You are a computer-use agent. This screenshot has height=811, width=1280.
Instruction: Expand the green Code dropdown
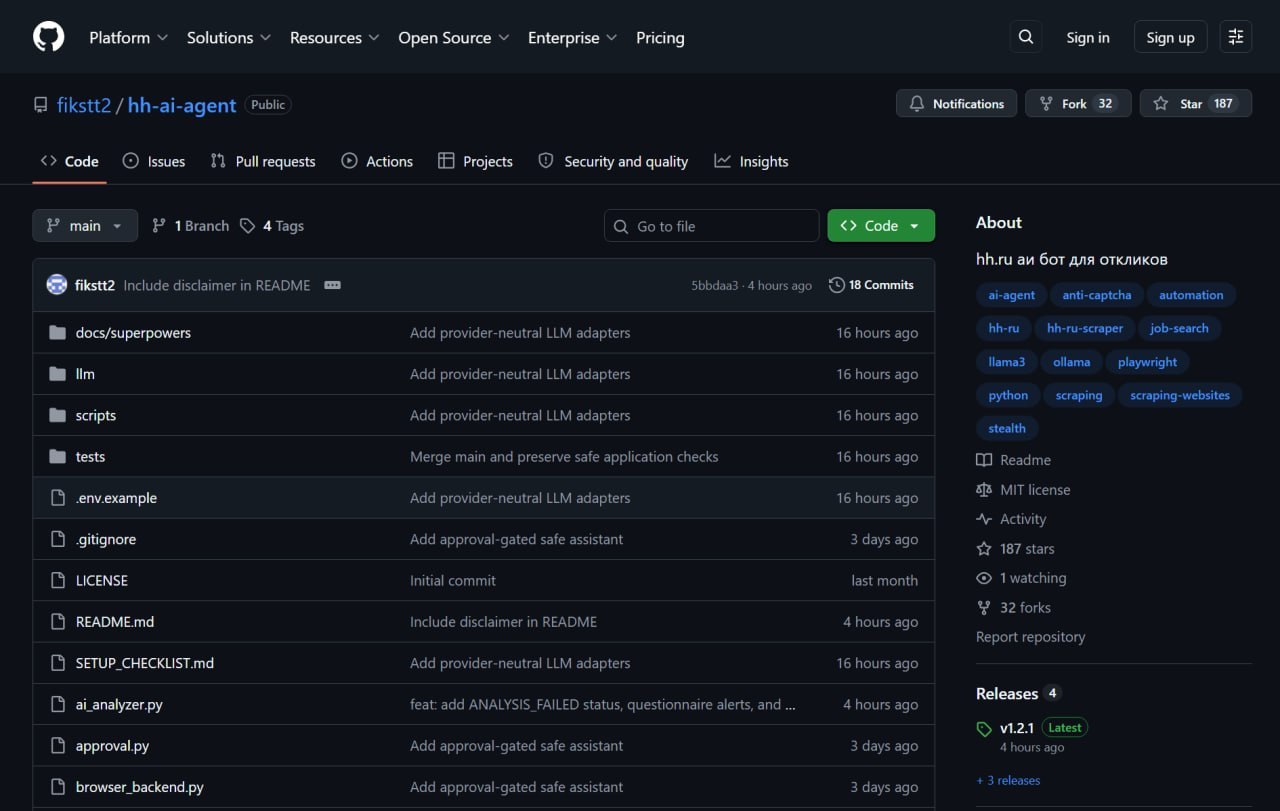point(881,226)
